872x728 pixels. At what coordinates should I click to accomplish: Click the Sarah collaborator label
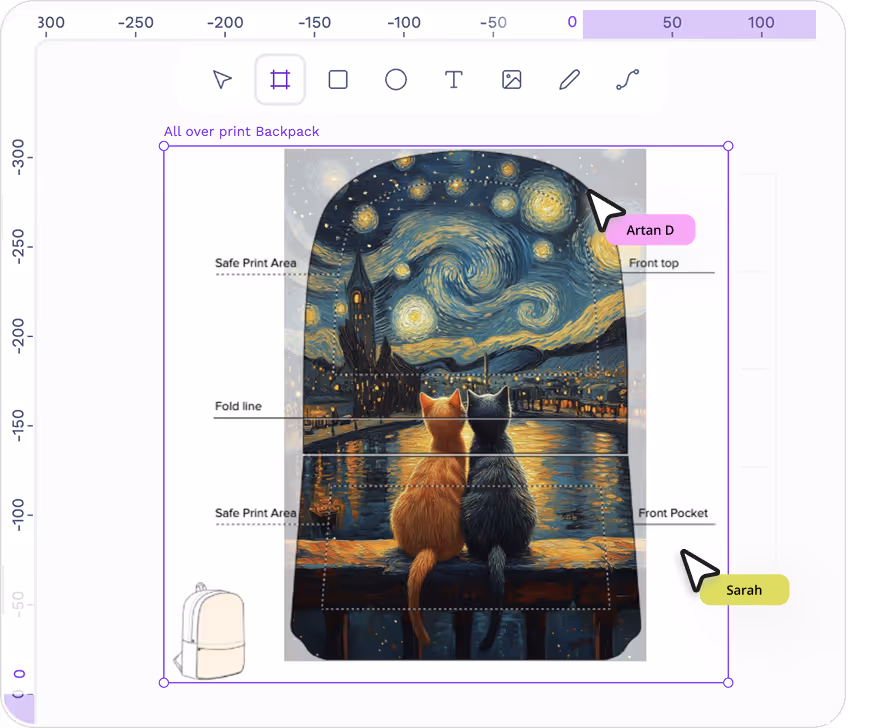point(744,590)
